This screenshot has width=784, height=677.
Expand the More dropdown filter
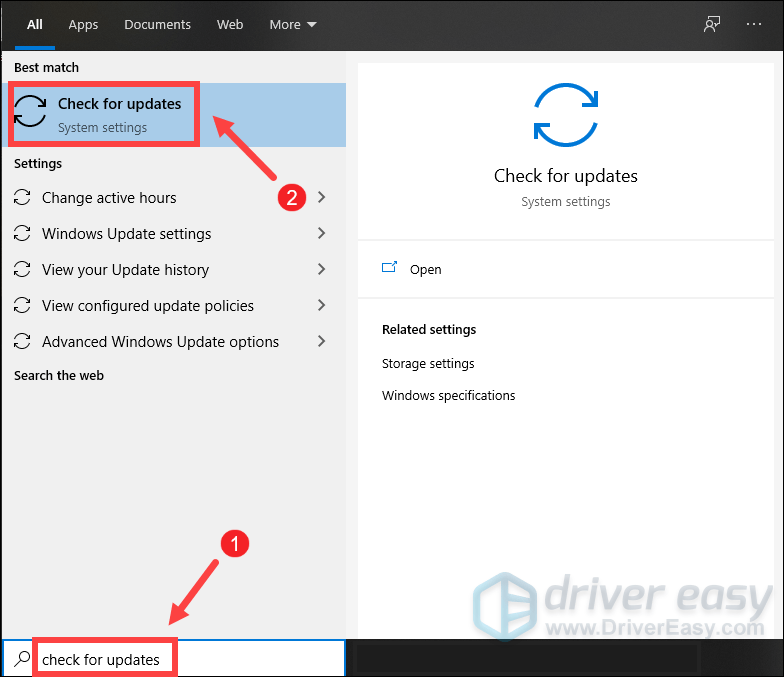[x=292, y=24]
